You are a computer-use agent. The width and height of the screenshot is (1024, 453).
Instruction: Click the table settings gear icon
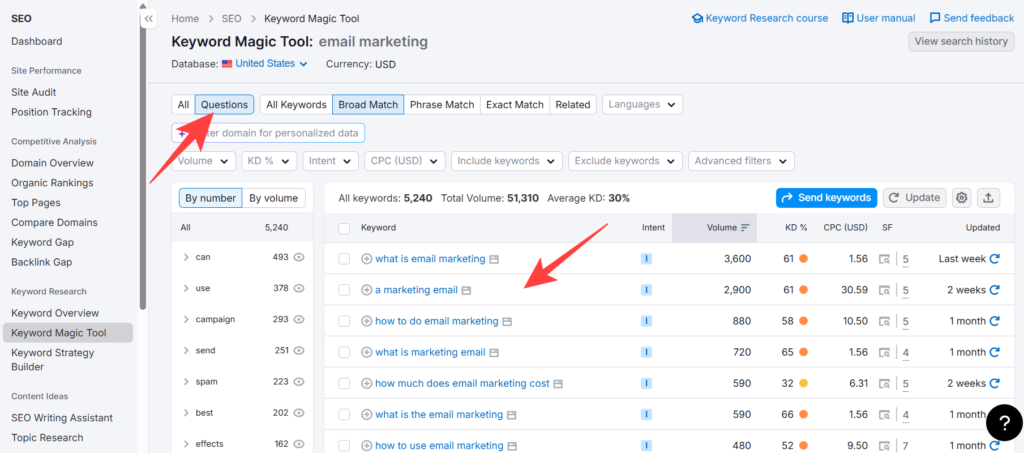pos(961,198)
